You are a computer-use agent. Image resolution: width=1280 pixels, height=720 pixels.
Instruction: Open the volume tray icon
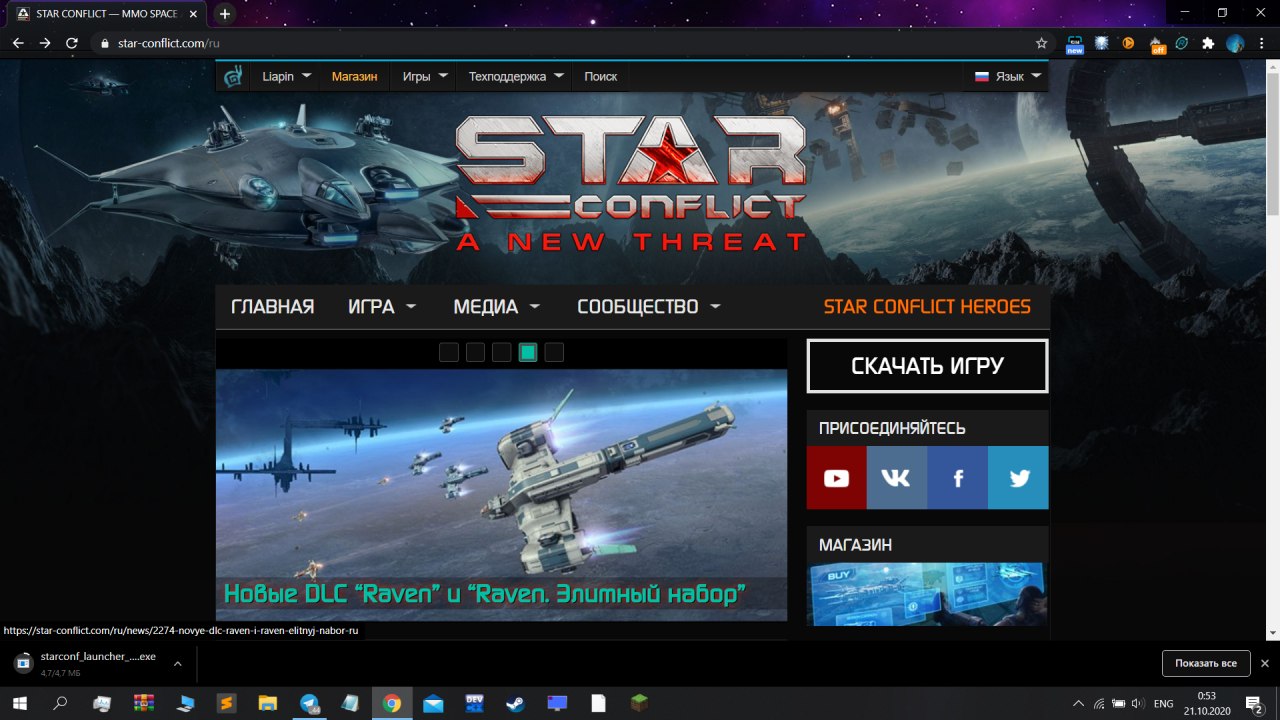pyautogui.click(x=1137, y=704)
